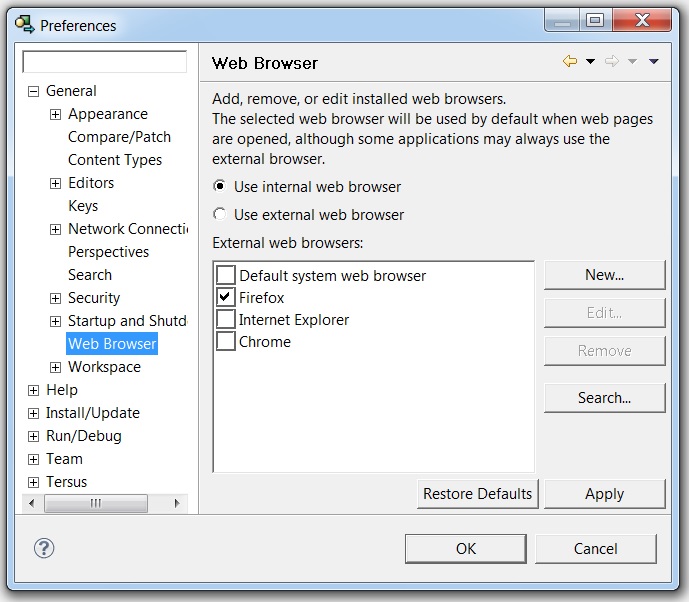Click Restore Defaults button
689x602 pixels.
[478, 494]
